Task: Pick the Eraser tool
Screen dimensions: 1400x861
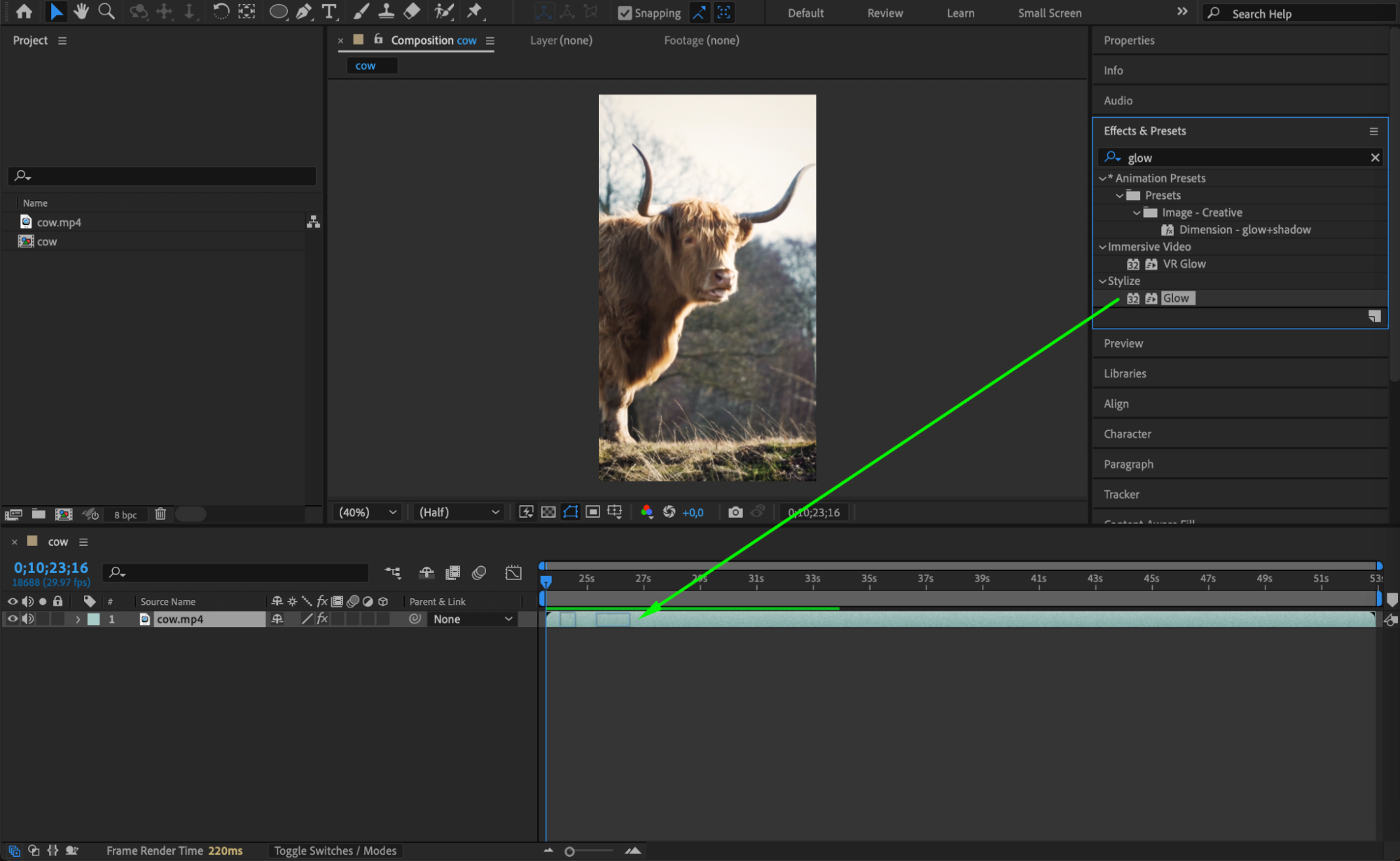Action: pyautogui.click(x=412, y=11)
